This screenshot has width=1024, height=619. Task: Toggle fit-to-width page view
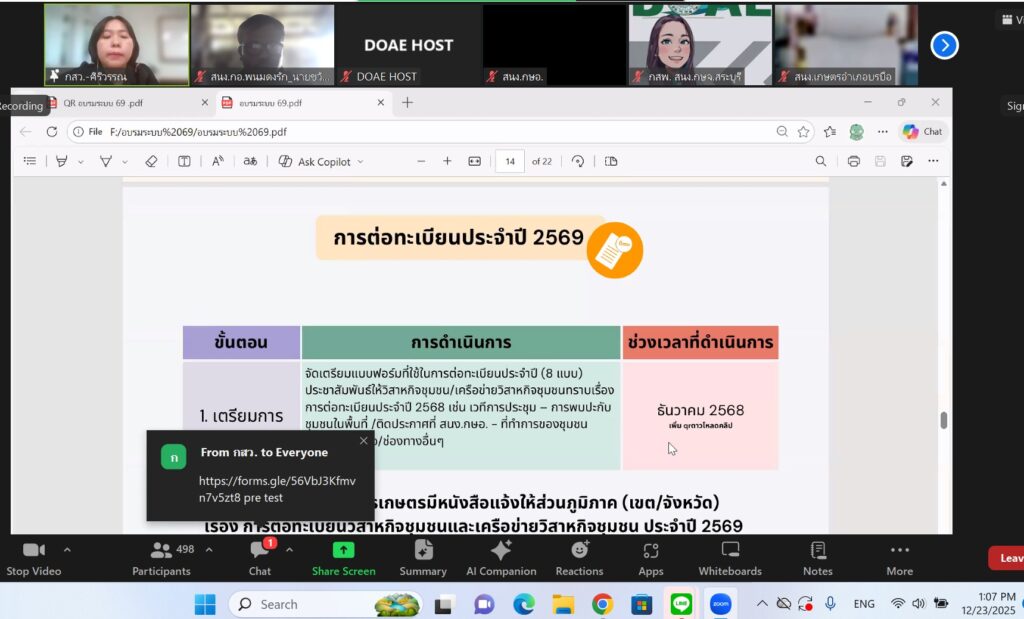tap(475, 161)
